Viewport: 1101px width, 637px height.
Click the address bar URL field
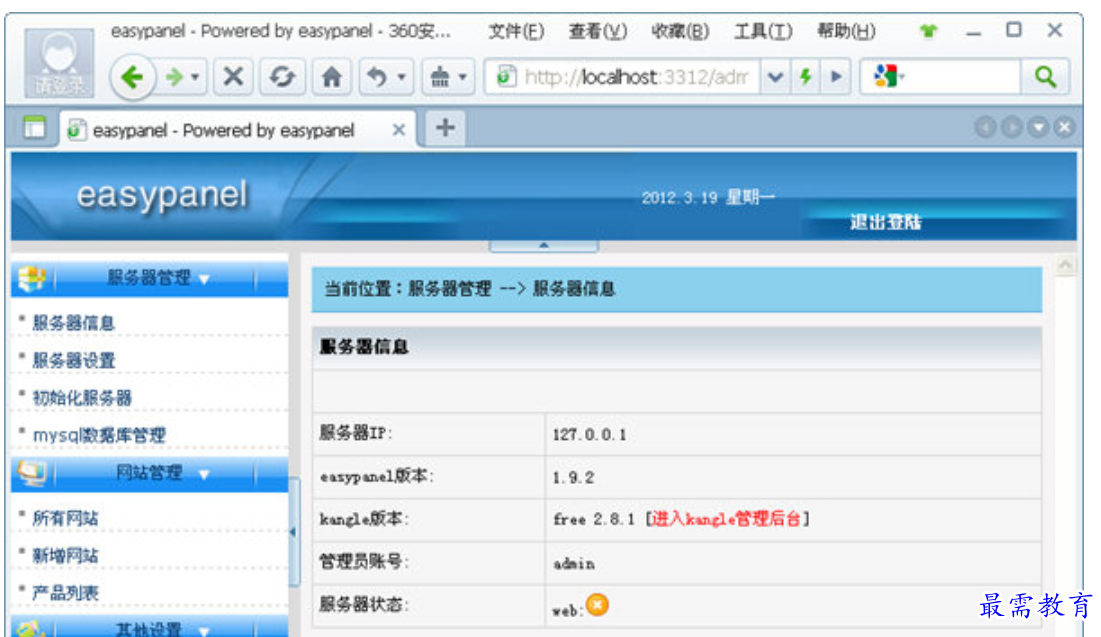click(635, 77)
